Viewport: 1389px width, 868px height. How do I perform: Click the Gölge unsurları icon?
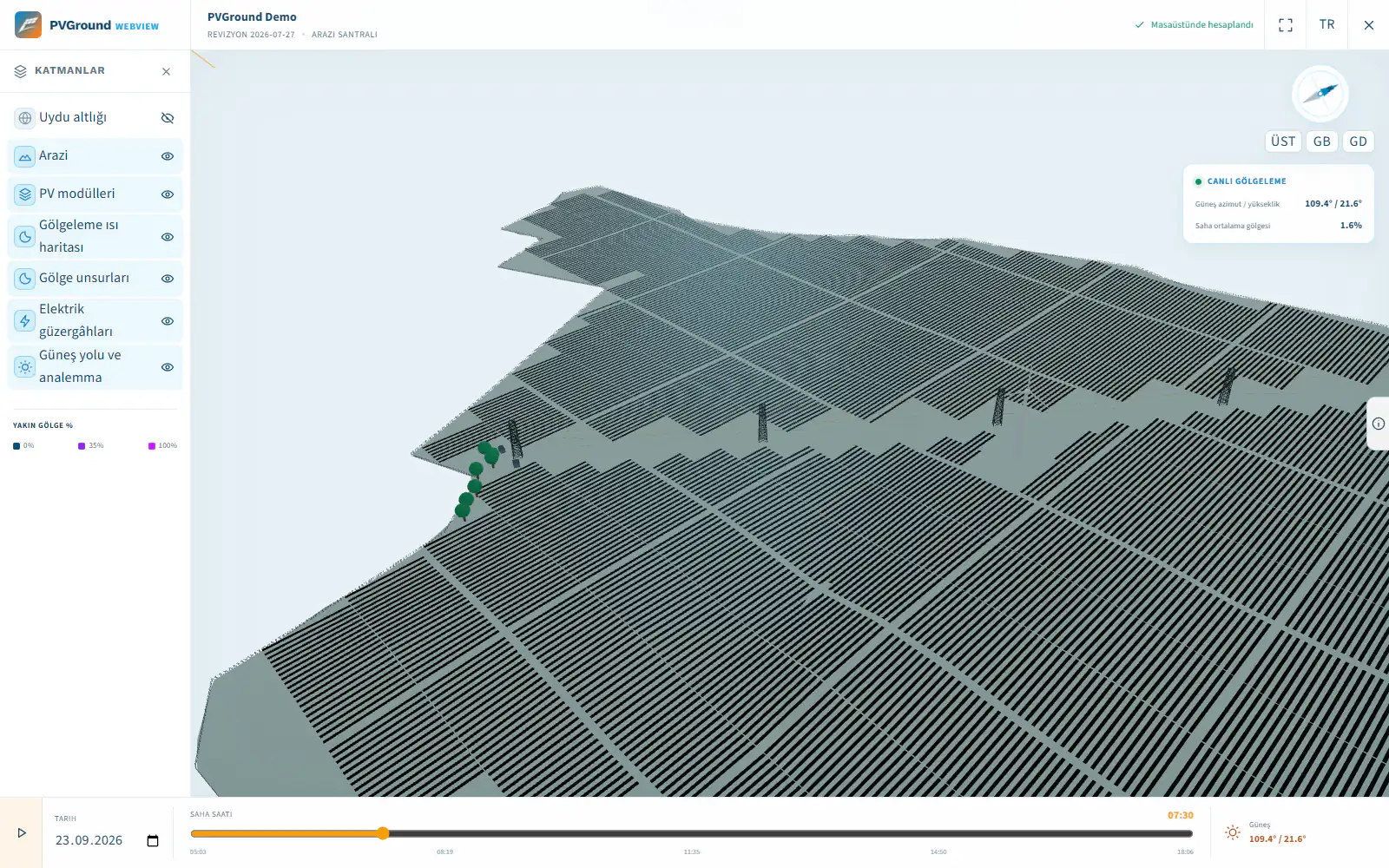[25, 279]
